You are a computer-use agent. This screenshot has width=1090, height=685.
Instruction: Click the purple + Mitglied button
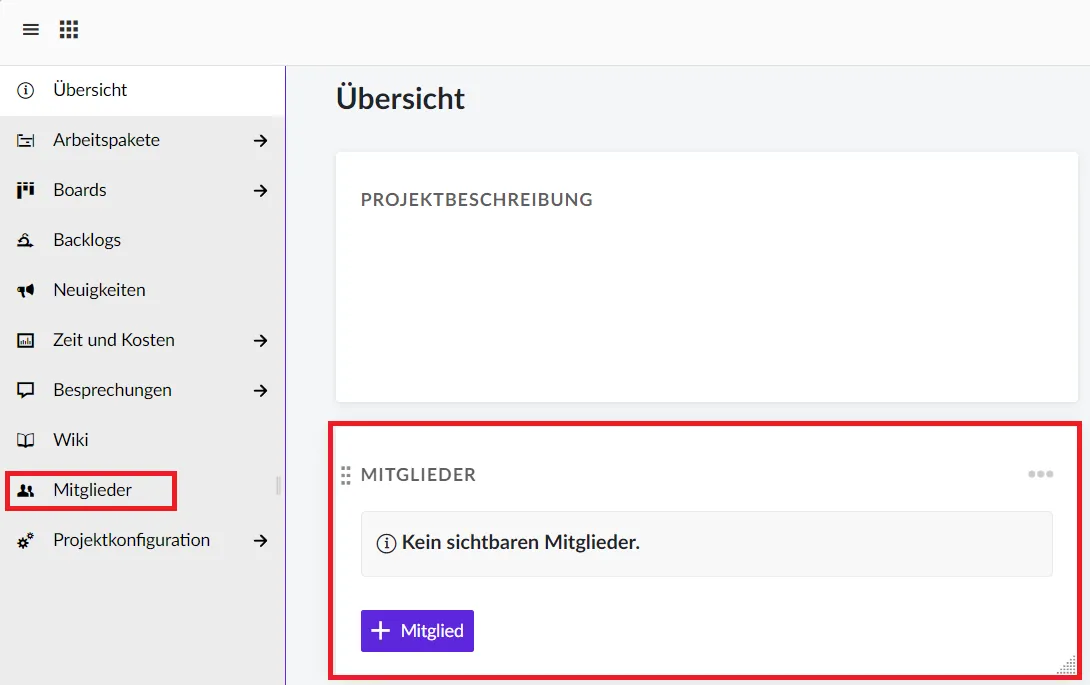click(417, 631)
